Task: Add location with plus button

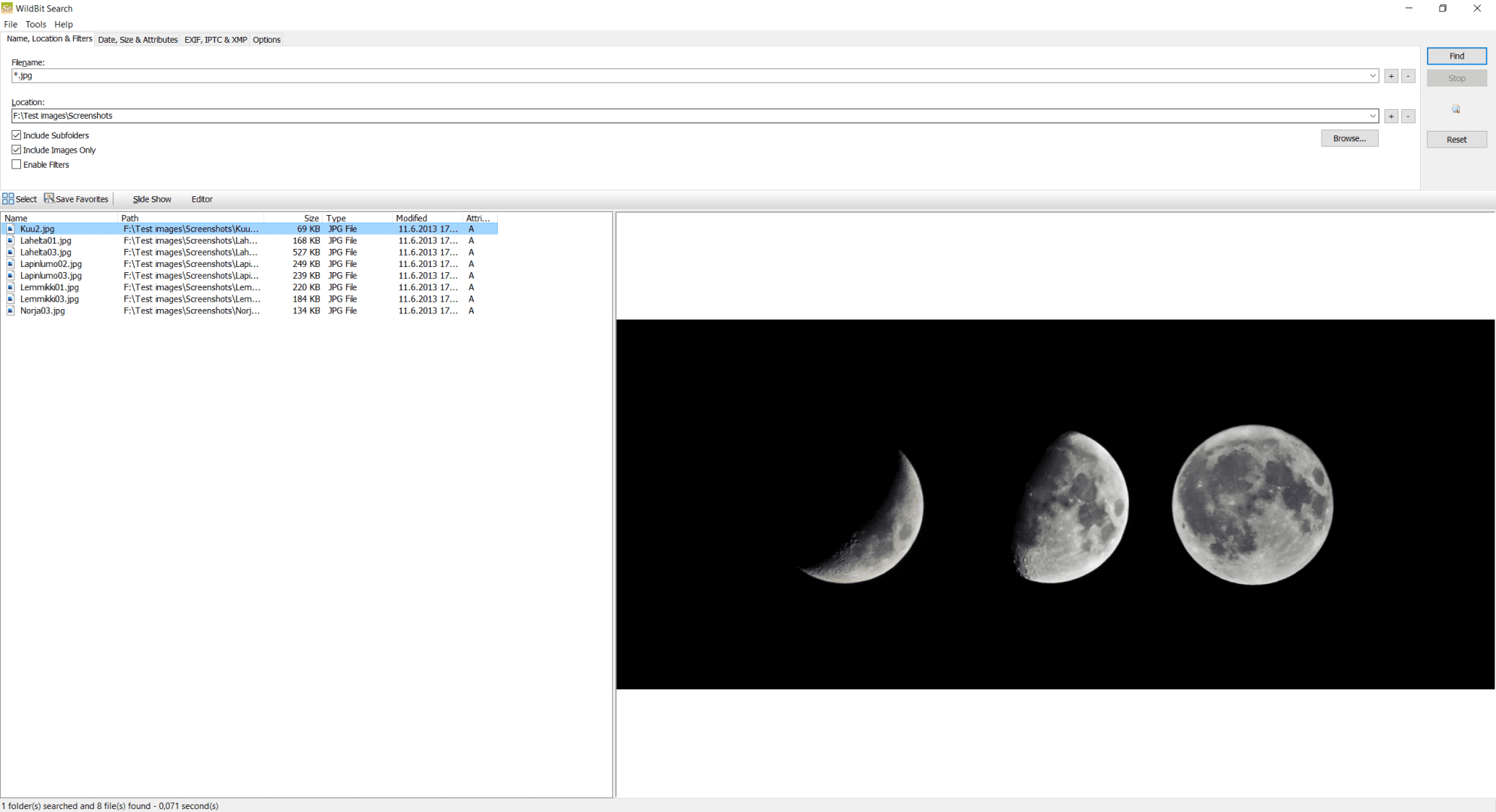Action: tap(1391, 116)
